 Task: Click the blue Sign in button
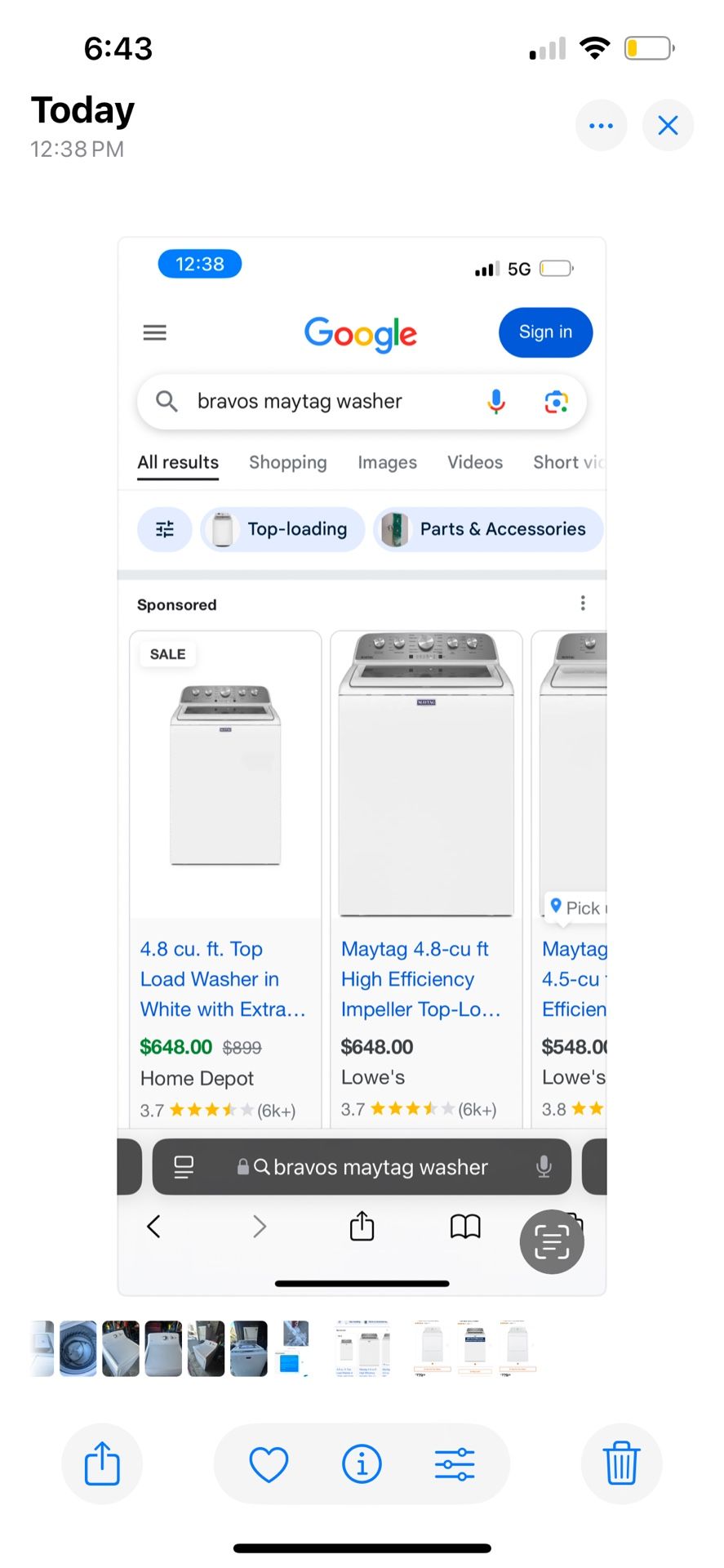point(545,332)
